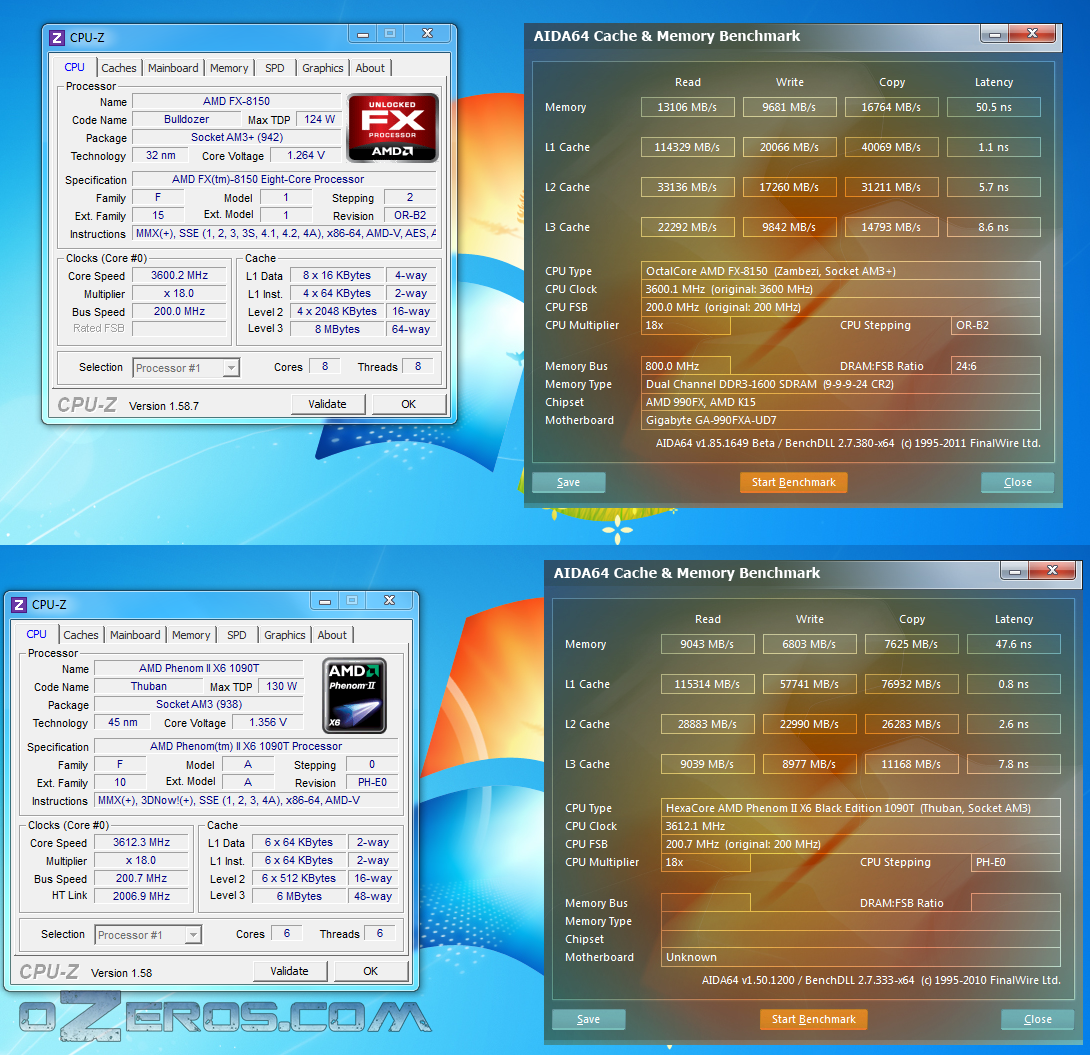The height and width of the screenshot is (1055, 1090).
Task: Click the L1 Cache Read value "115314 MB/s"
Action: (x=708, y=685)
